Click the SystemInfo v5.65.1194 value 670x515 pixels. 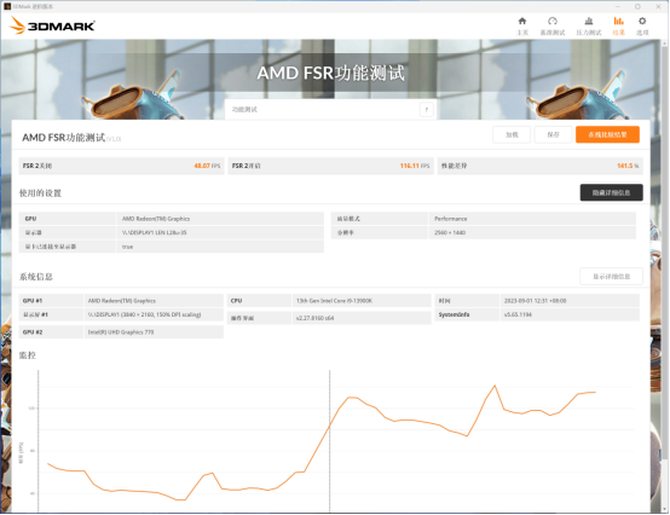(518, 315)
